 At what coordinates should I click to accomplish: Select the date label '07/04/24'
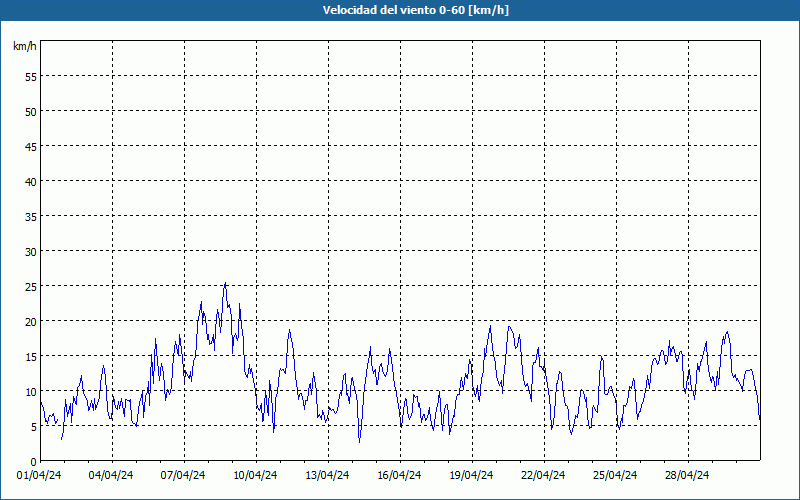click(x=183, y=475)
